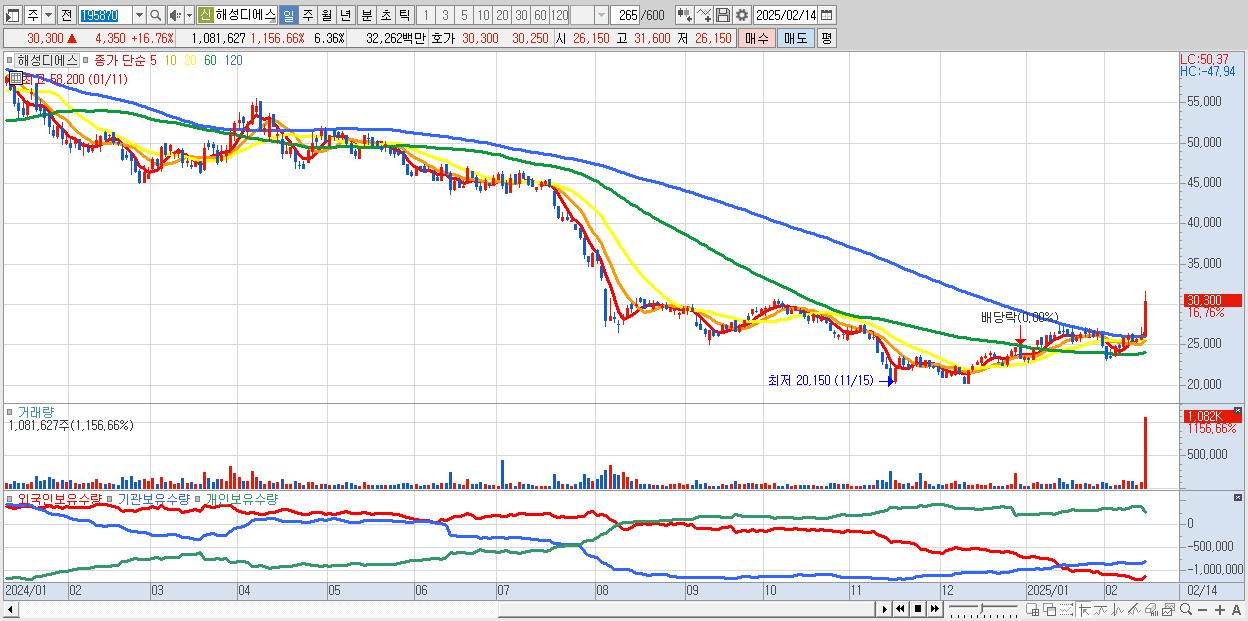Click the diagonal line pencil icon
The image size is (1248, 621).
point(1135,609)
